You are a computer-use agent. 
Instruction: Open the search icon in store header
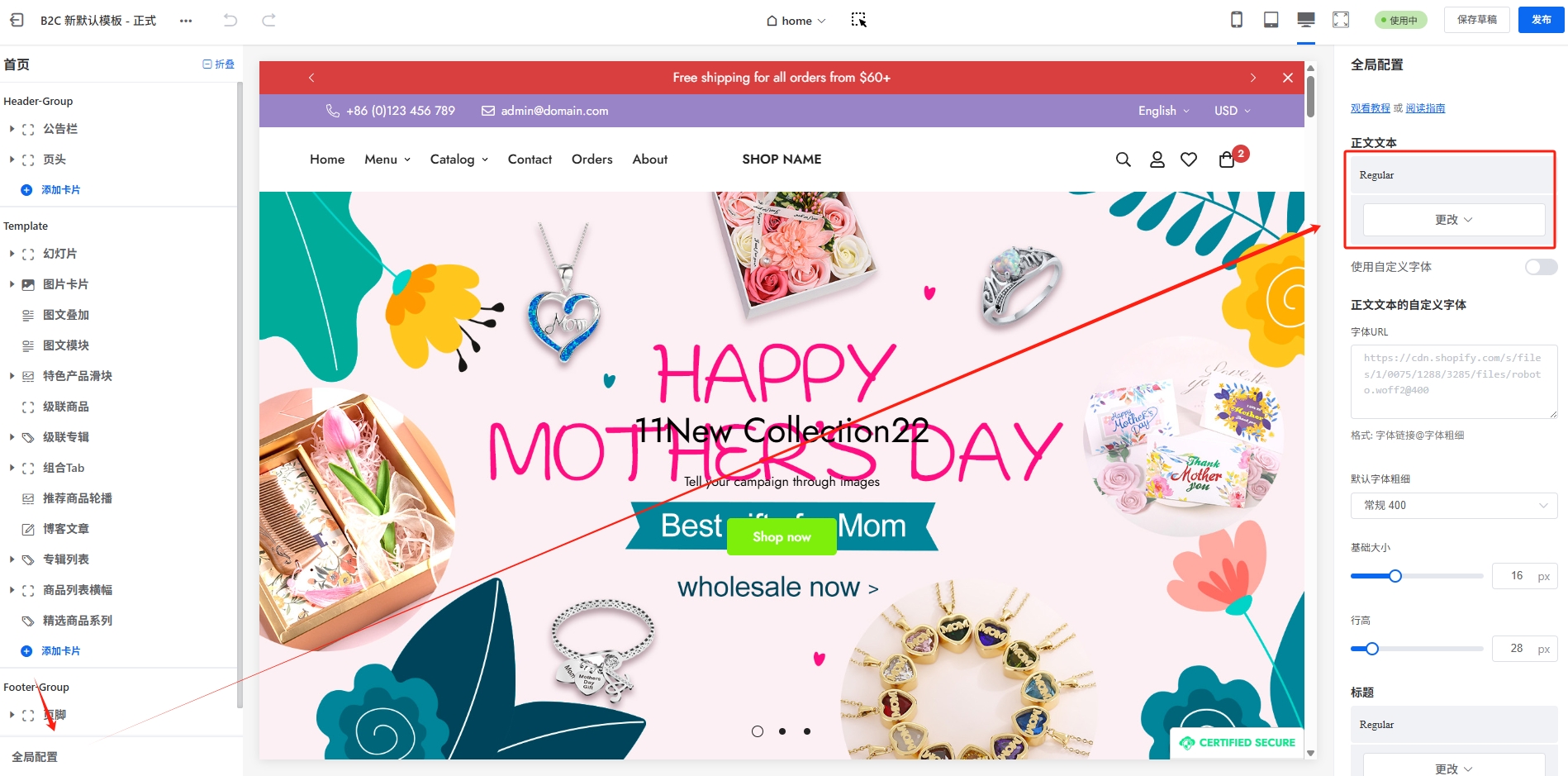click(x=1124, y=159)
